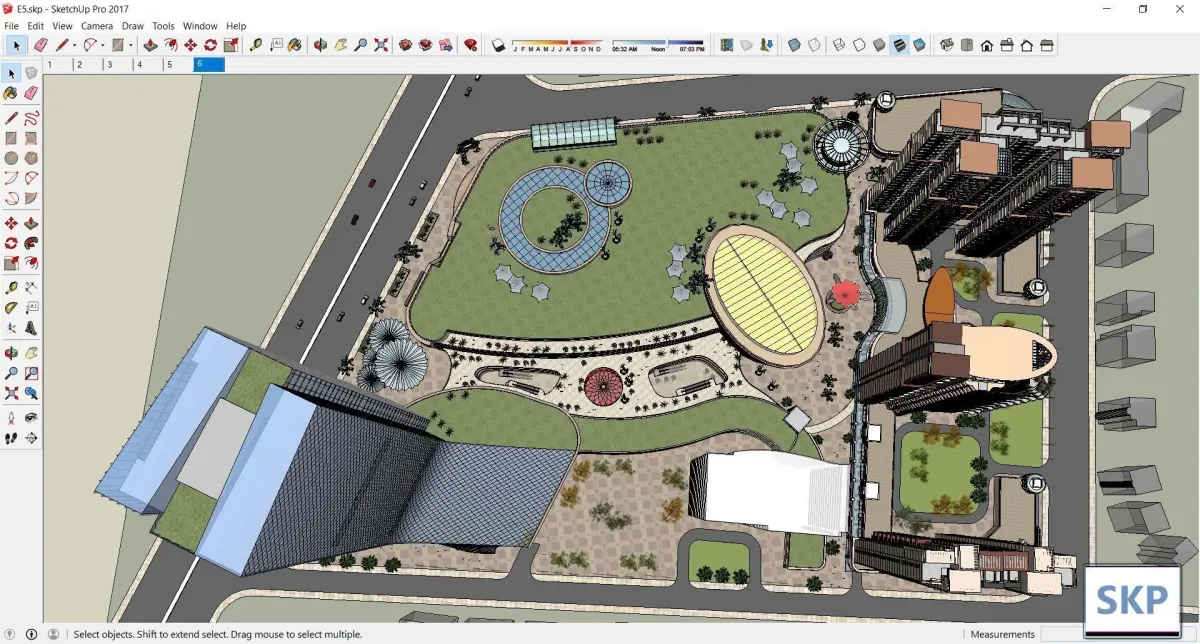Select the Pan hand tool in top toolbar

click(340, 45)
